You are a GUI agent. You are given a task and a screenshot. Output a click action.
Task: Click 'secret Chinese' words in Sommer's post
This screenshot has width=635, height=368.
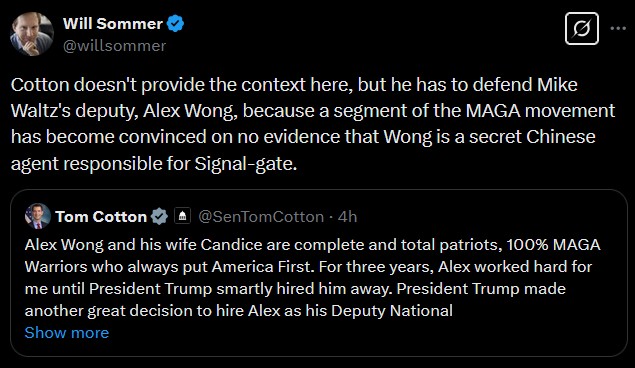[532, 136]
